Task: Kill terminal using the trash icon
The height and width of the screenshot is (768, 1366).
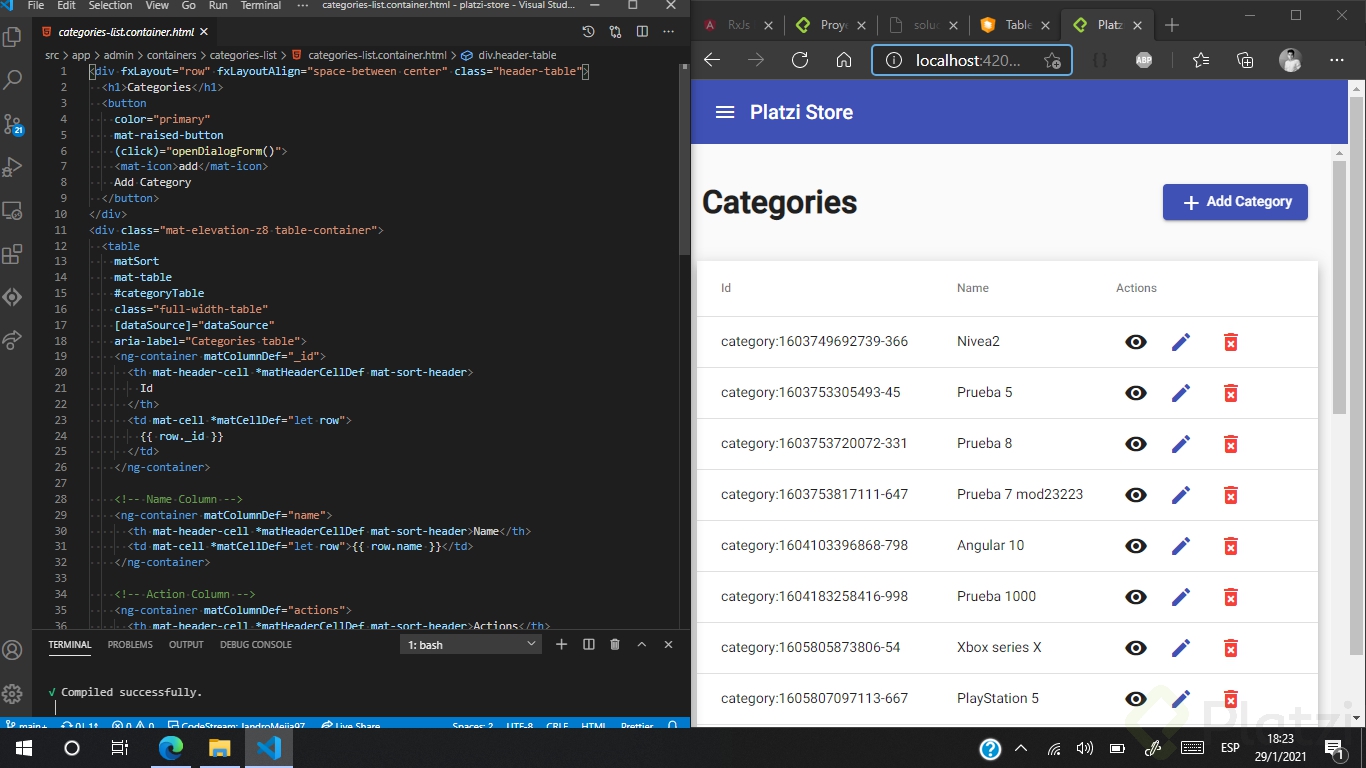Action: [615, 645]
